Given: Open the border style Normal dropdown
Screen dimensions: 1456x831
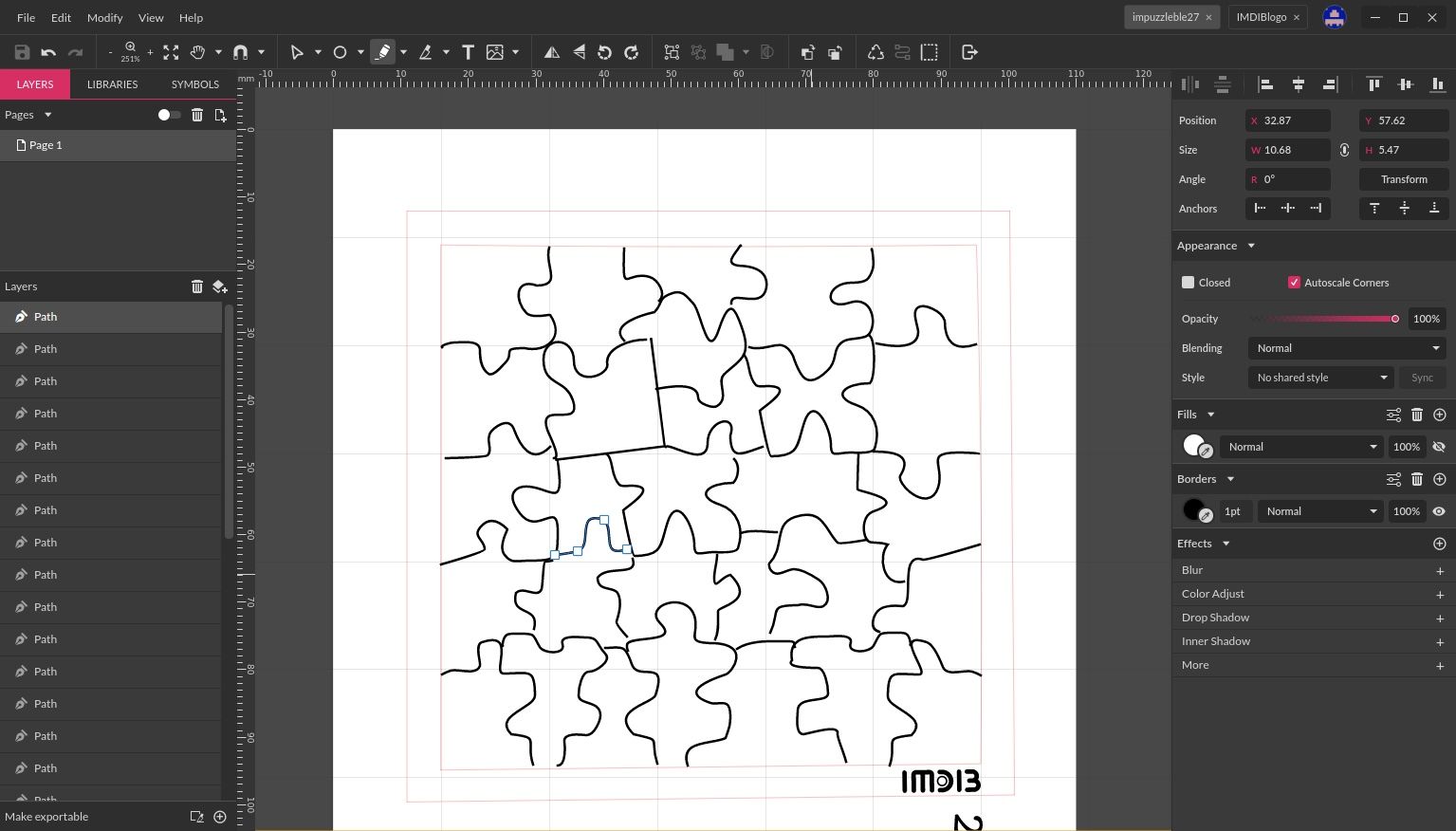Looking at the screenshot, I should [1318, 511].
